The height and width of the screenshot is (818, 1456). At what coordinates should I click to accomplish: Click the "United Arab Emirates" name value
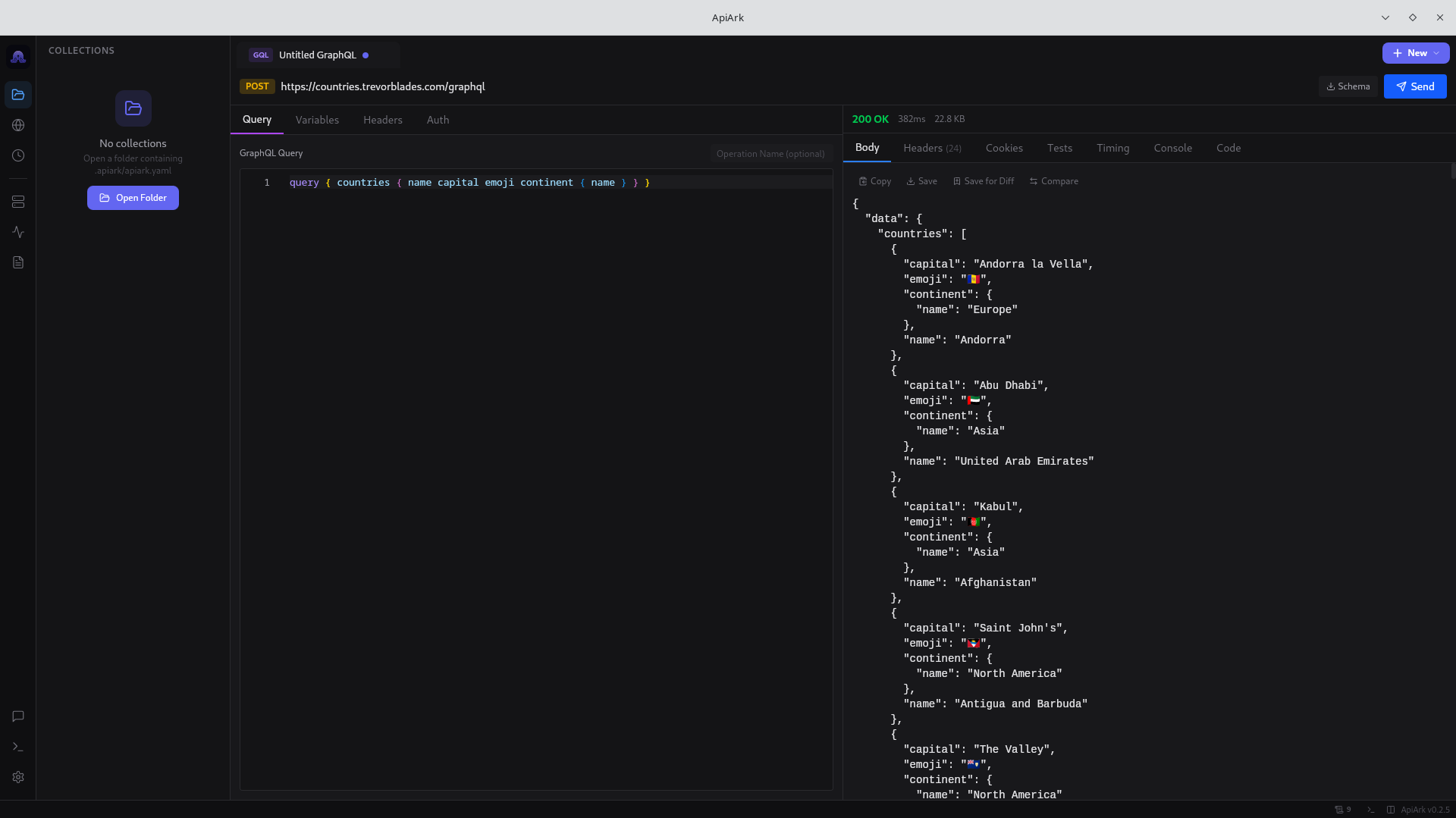click(1024, 462)
